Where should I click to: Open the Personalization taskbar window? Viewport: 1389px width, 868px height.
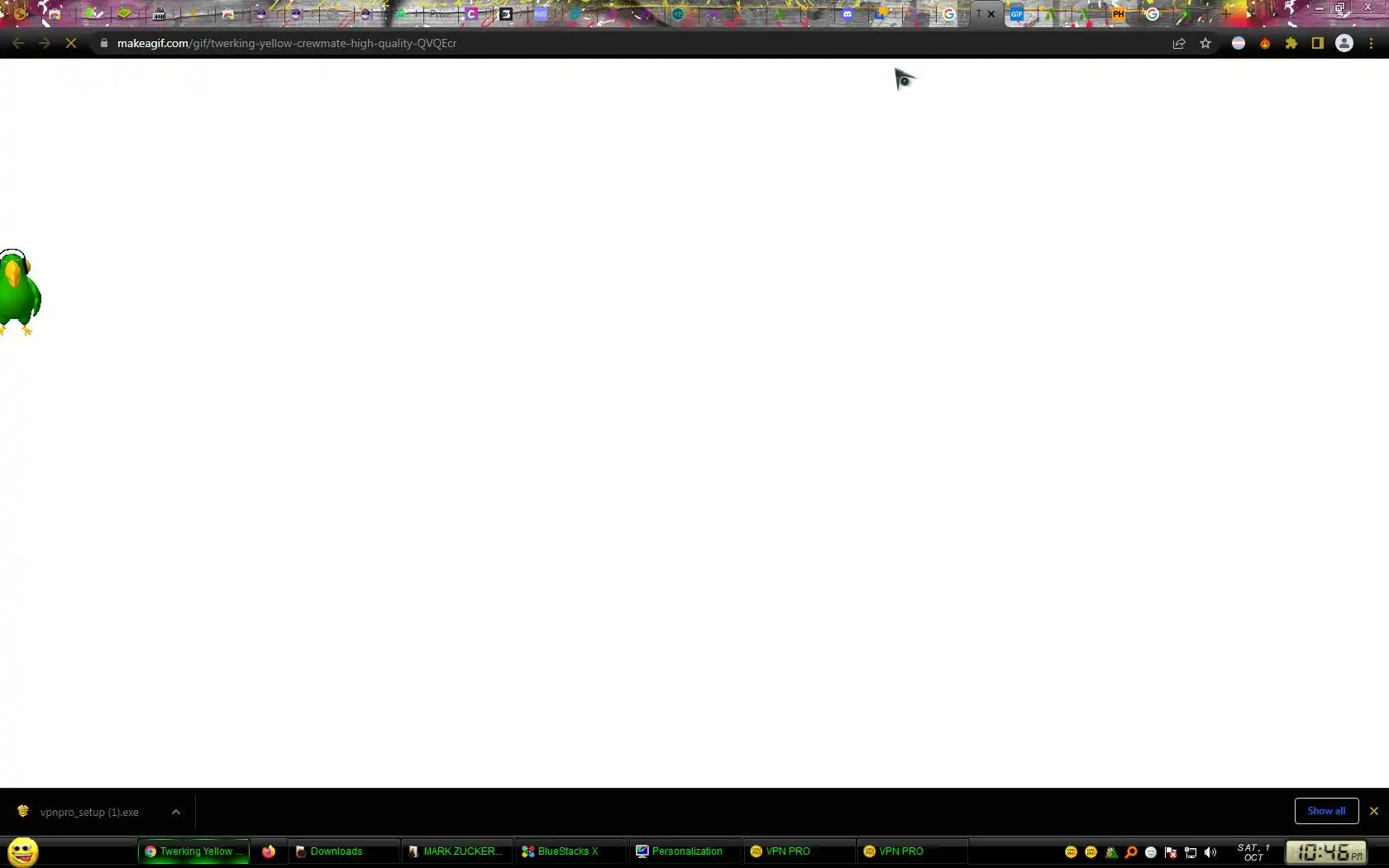click(685, 851)
